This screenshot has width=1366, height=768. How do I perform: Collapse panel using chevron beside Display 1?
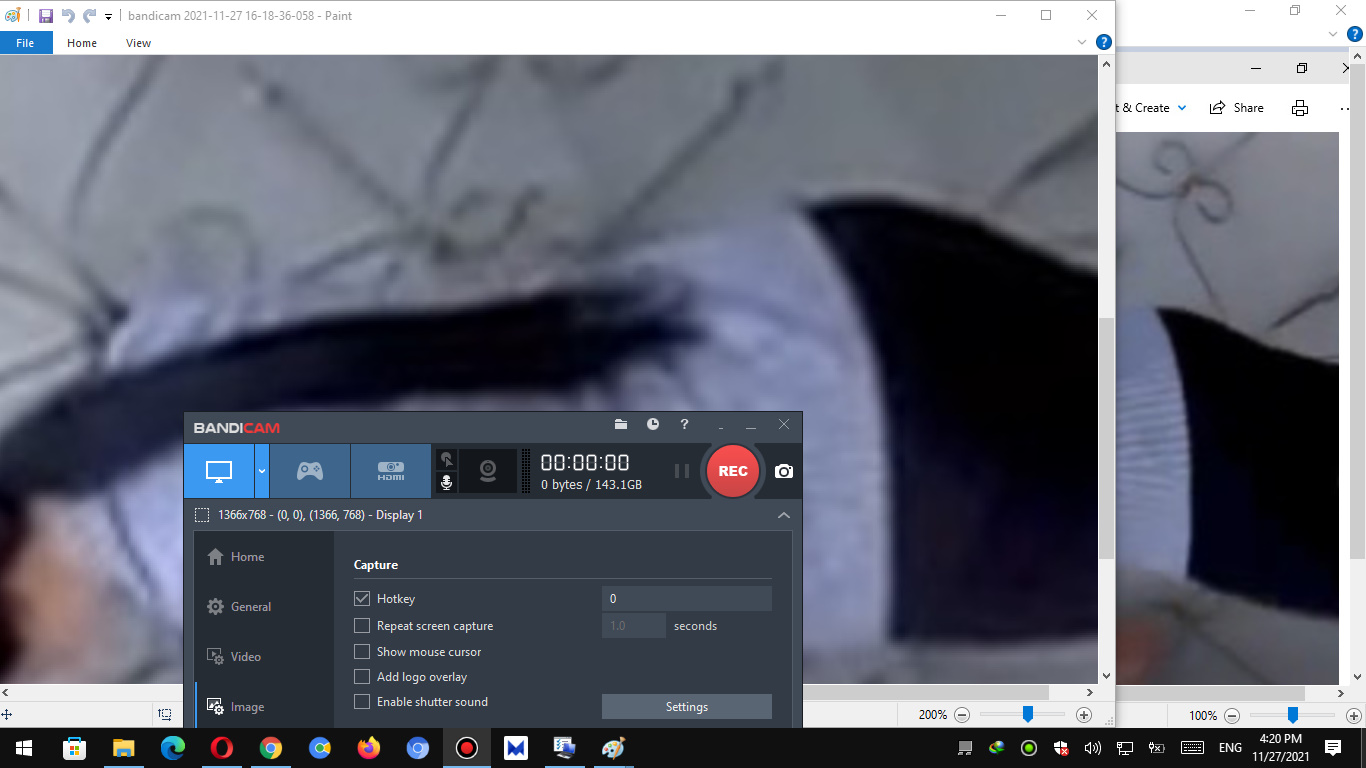click(784, 515)
